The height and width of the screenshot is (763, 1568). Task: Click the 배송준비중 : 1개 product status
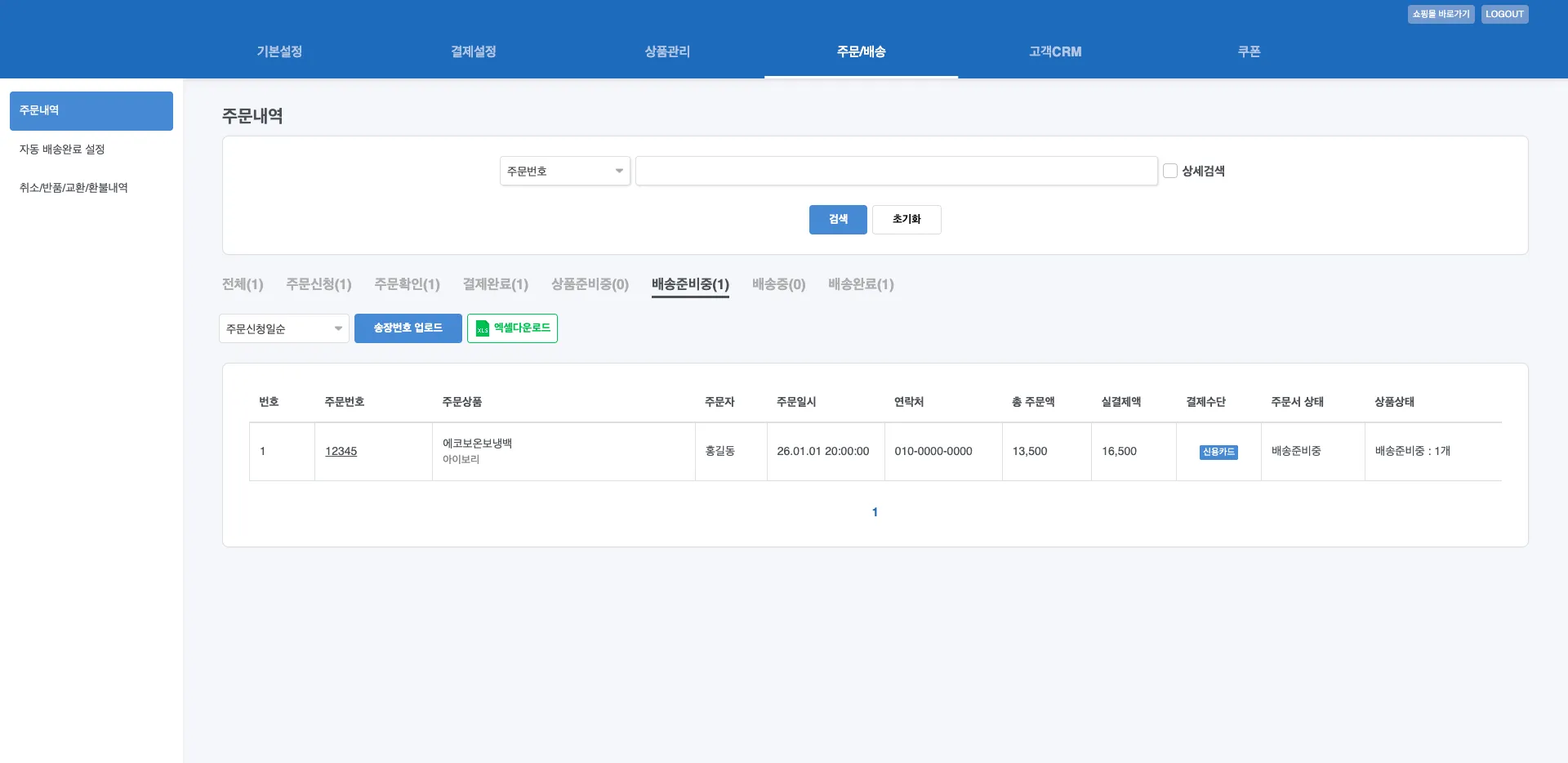1413,451
